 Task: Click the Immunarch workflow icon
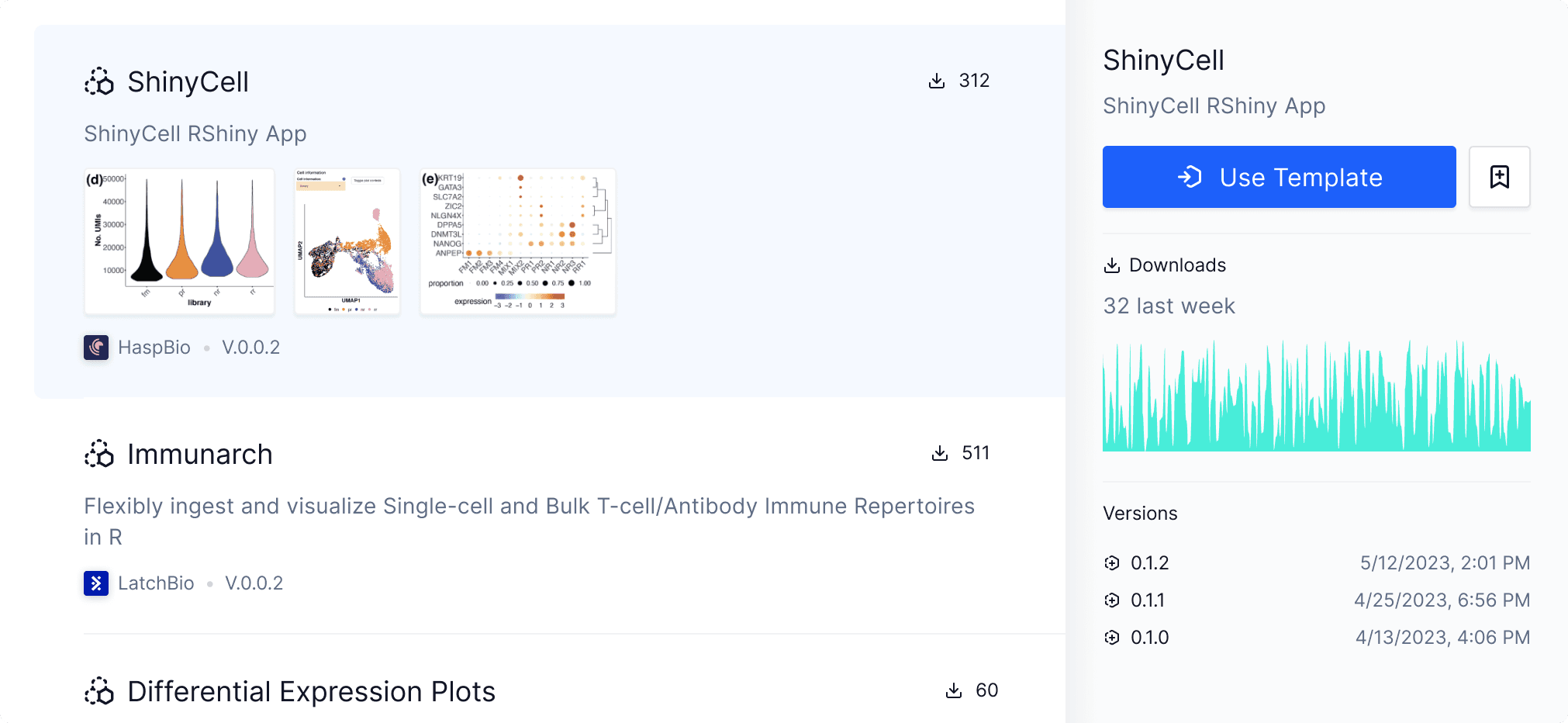pyautogui.click(x=99, y=454)
